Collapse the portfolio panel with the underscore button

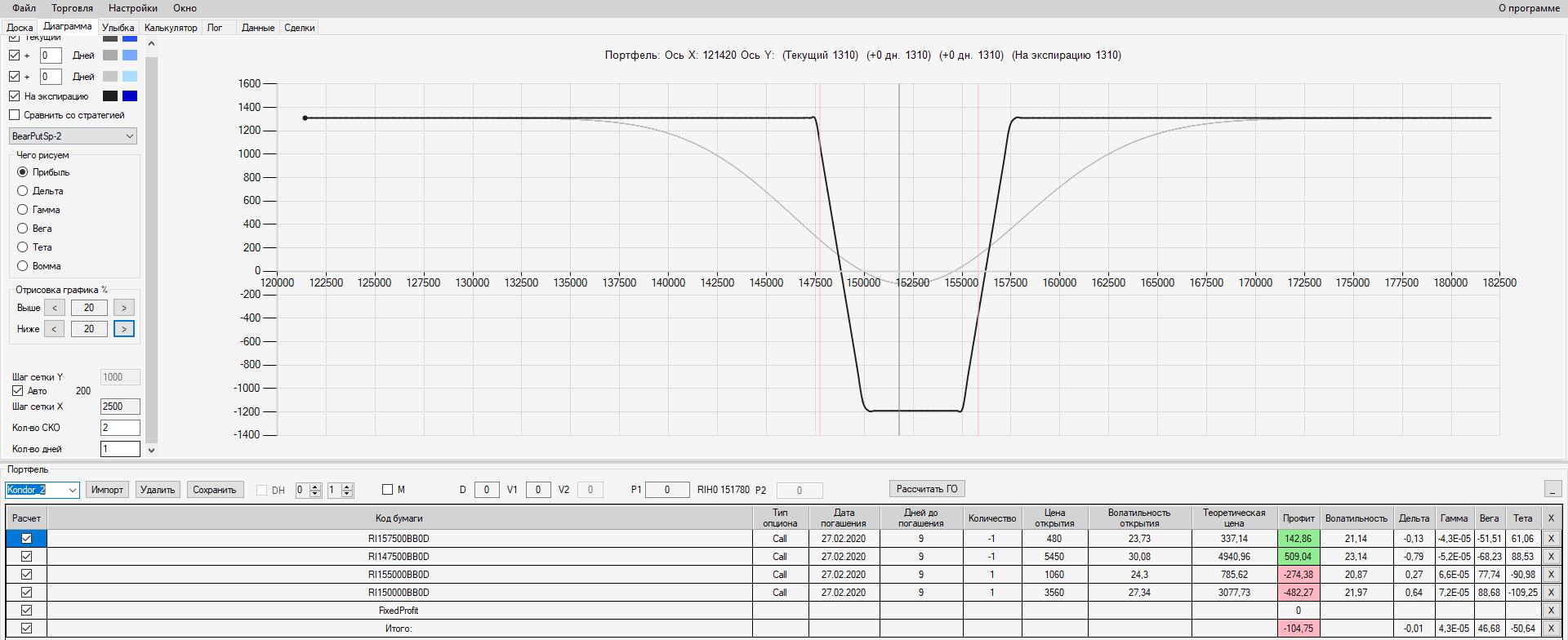tap(1552, 489)
